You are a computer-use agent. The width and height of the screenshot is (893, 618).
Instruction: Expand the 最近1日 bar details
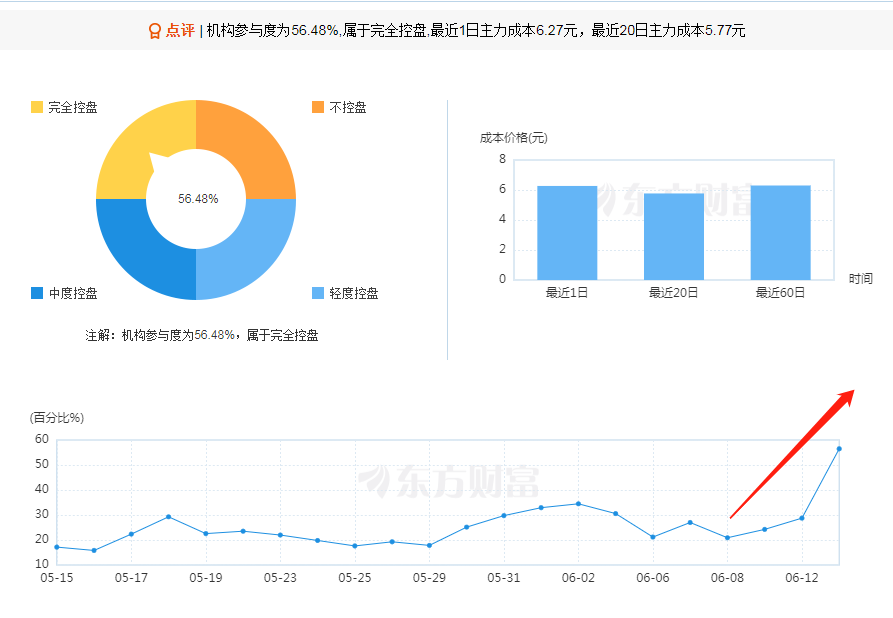point(566,230)
